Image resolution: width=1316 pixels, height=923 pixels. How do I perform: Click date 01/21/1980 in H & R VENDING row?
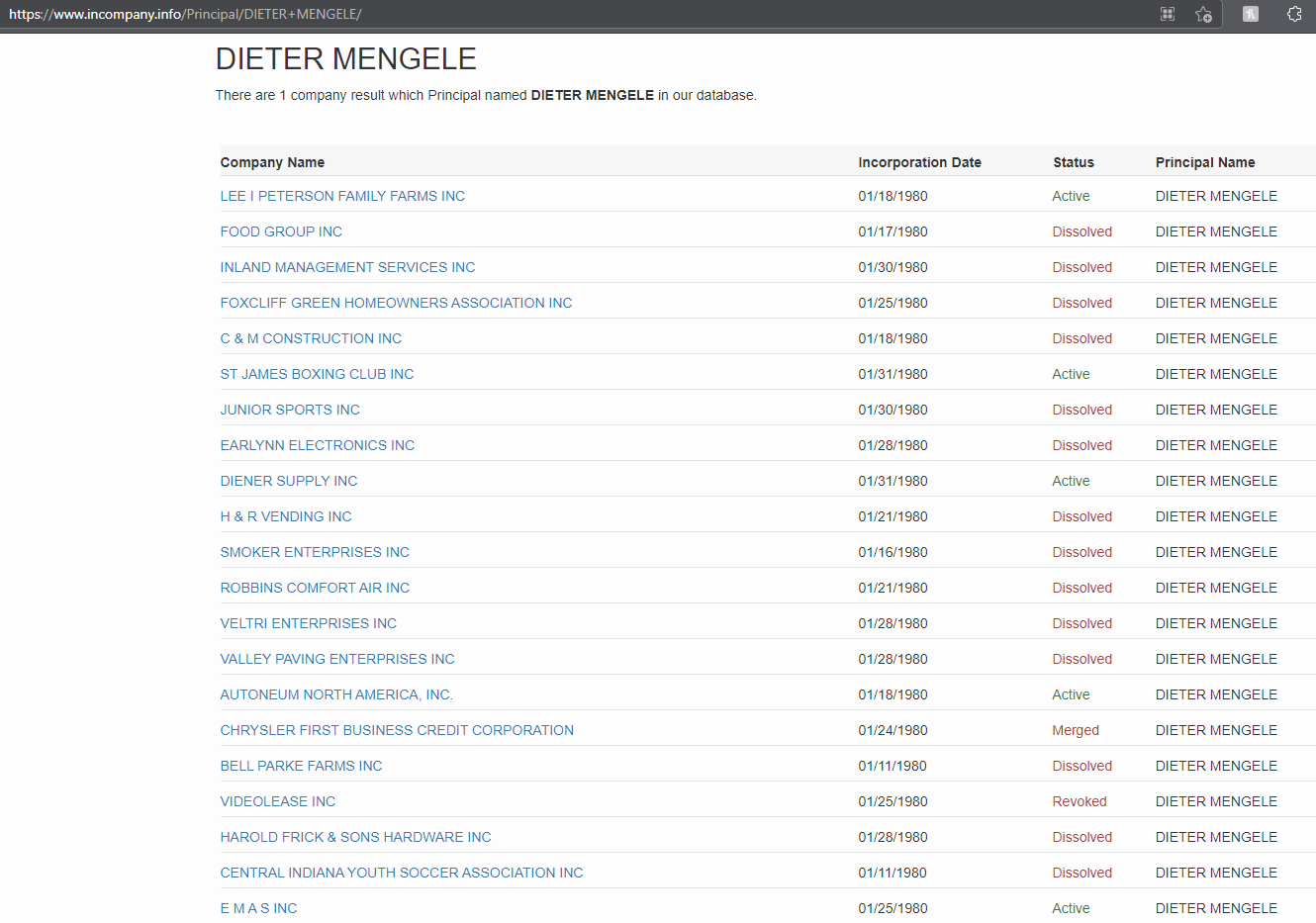click(x=893, y=516)
